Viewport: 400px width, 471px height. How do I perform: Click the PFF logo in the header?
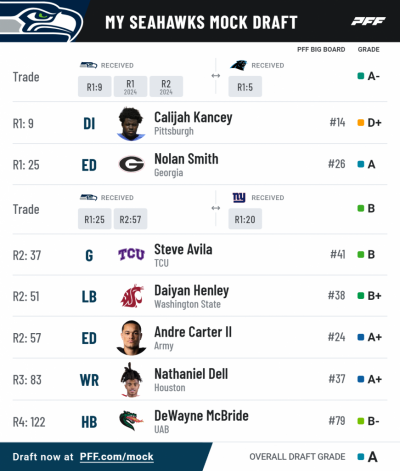(368, 21)
